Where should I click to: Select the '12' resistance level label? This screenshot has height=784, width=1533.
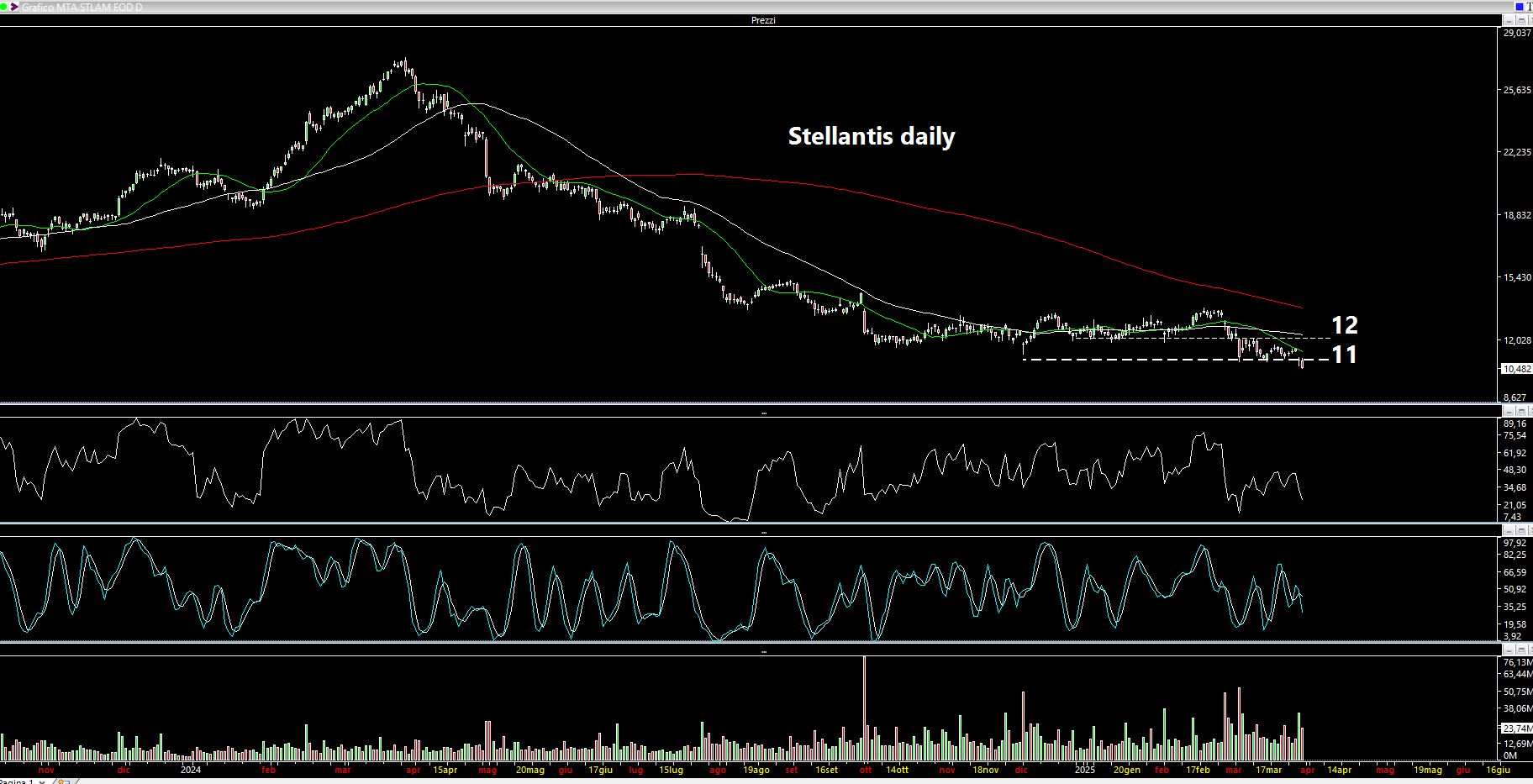click(x=1345, y=324)
